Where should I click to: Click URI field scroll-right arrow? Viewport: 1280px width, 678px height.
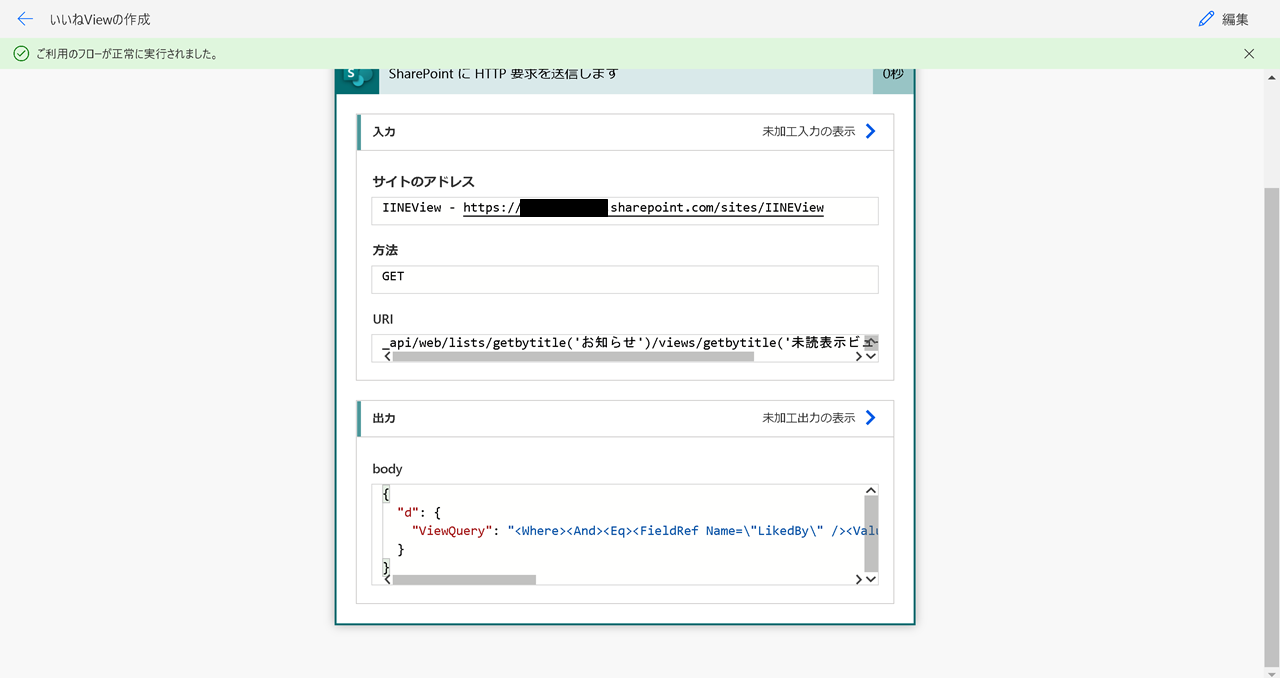pos(858,356)
